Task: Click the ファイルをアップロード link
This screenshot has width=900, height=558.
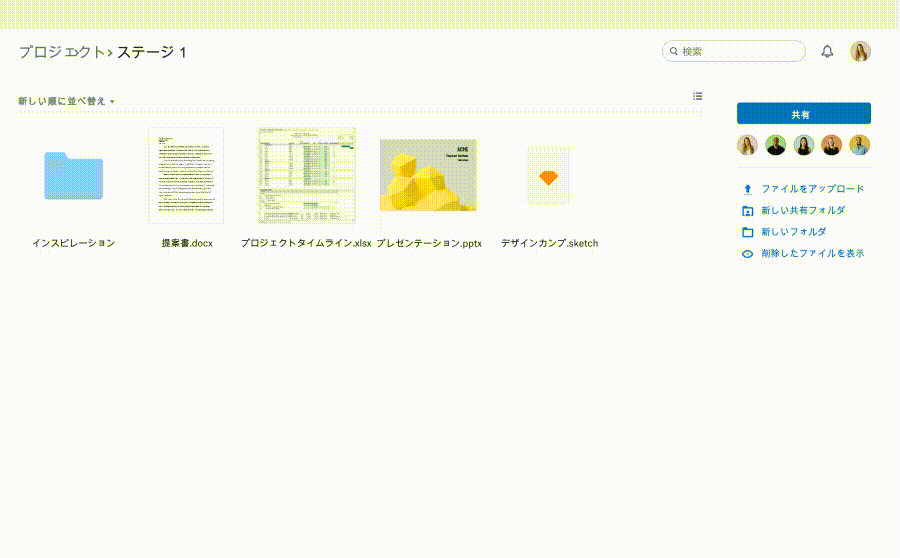Action: tap(812, 189)
